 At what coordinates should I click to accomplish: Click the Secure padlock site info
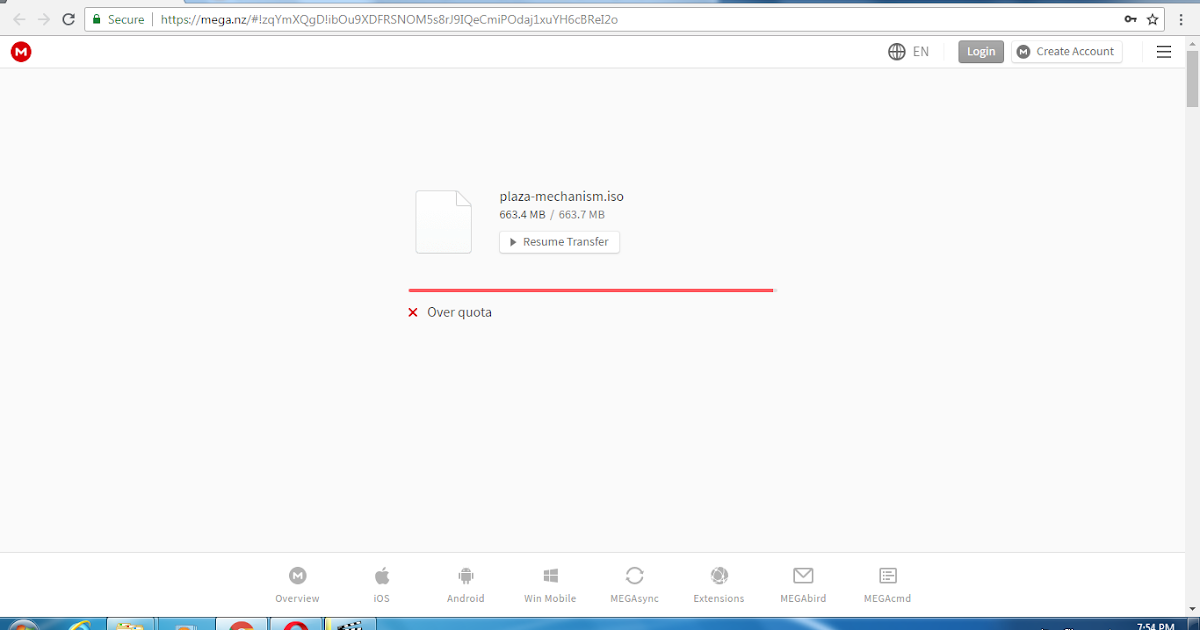[118, 19]
